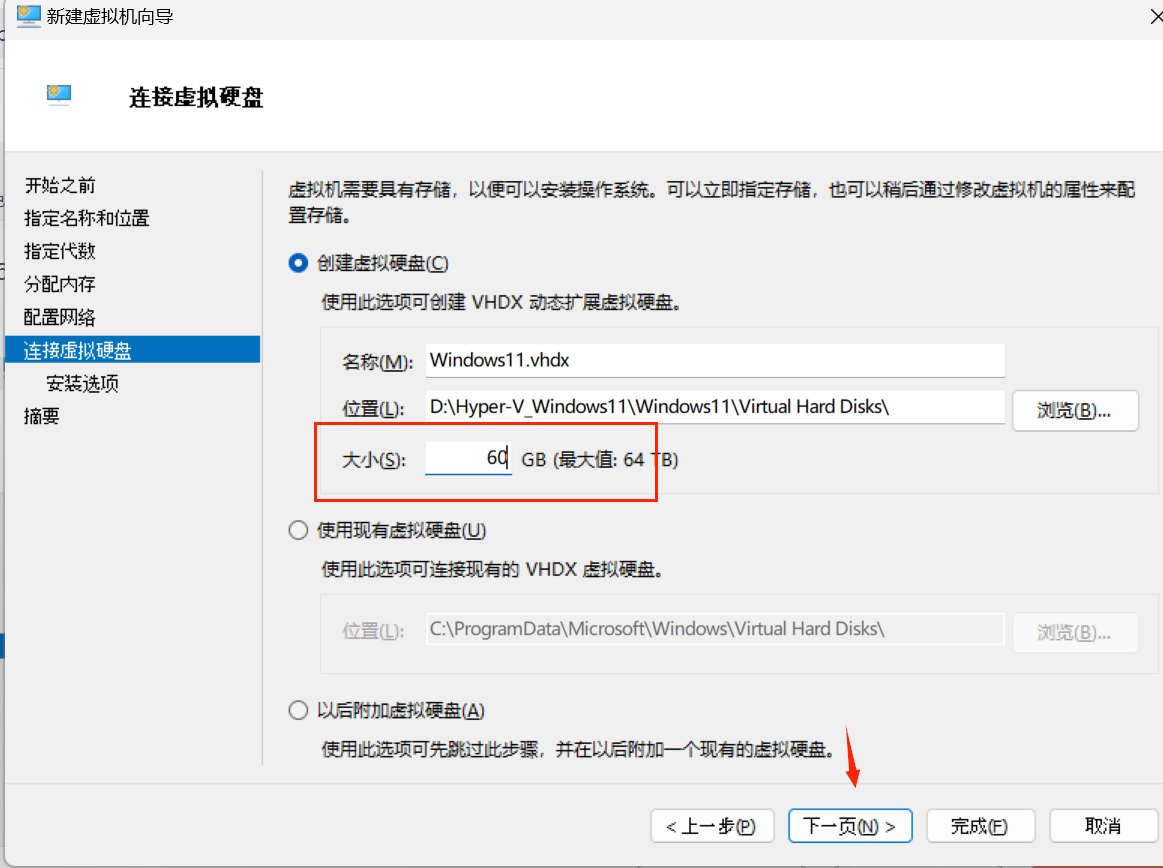Go to 指定名称和位置 step
The width and height of the screenshot is (1163, 868).
pos(87,218)
